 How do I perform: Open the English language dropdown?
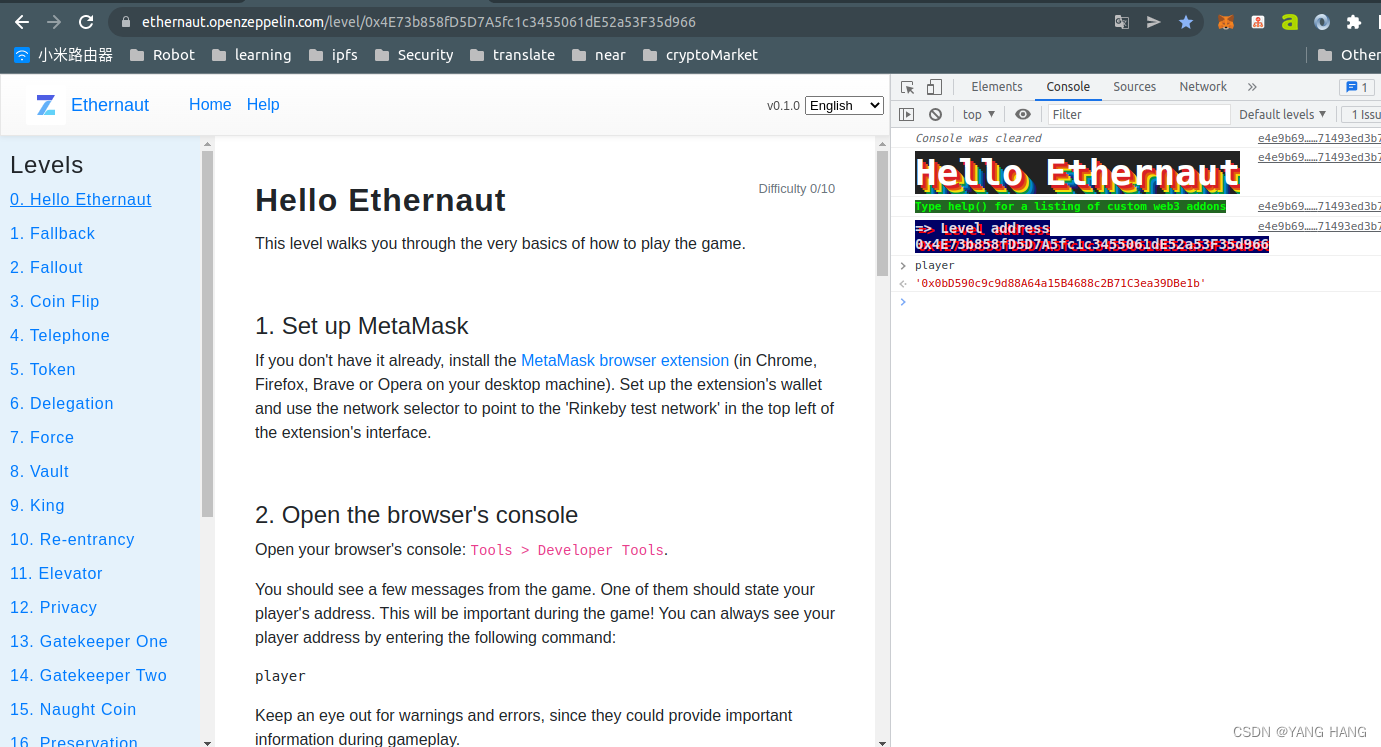click(x=845, y=105)
